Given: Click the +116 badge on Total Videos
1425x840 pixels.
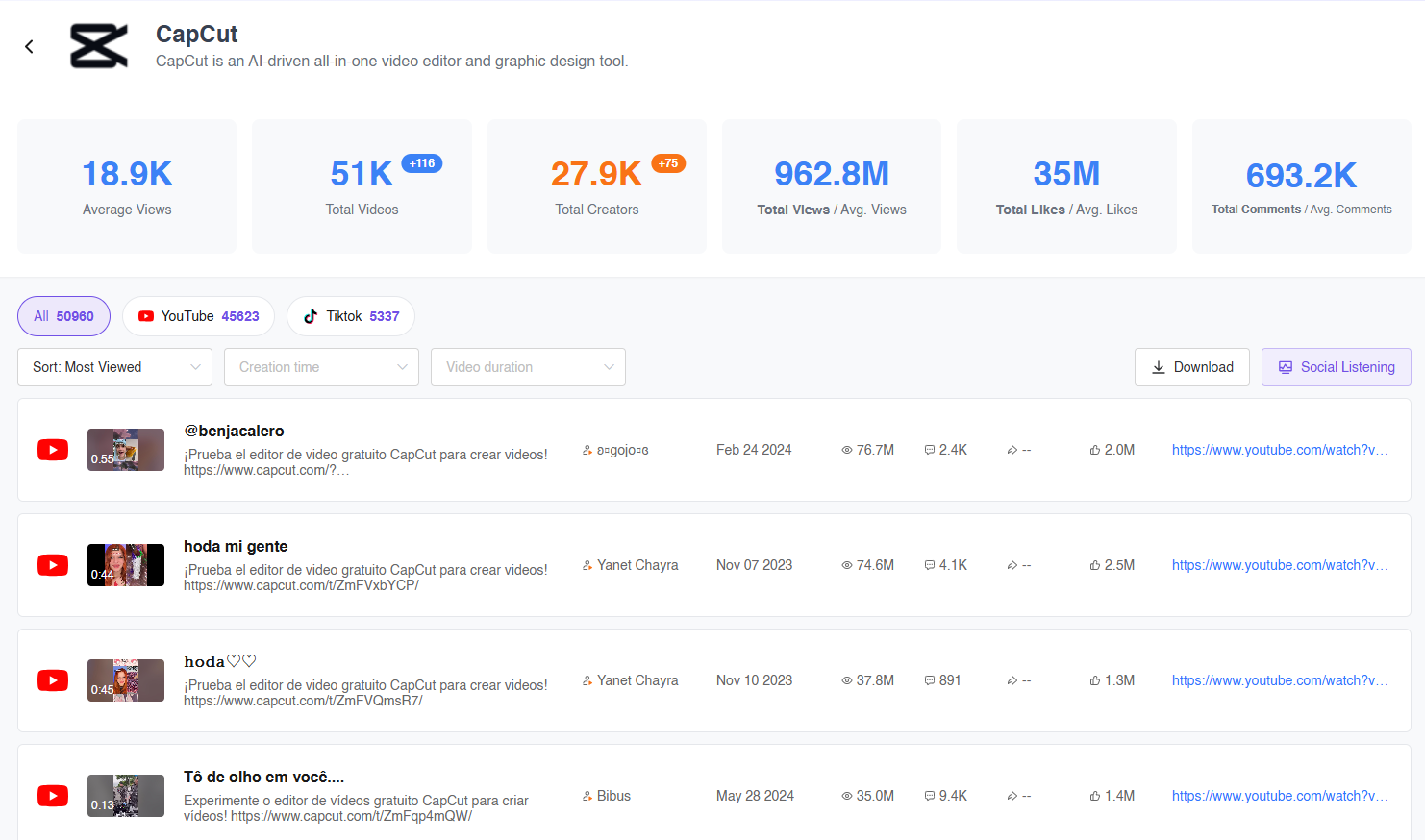Looking at the screenshot, I should tap(422, 163).
